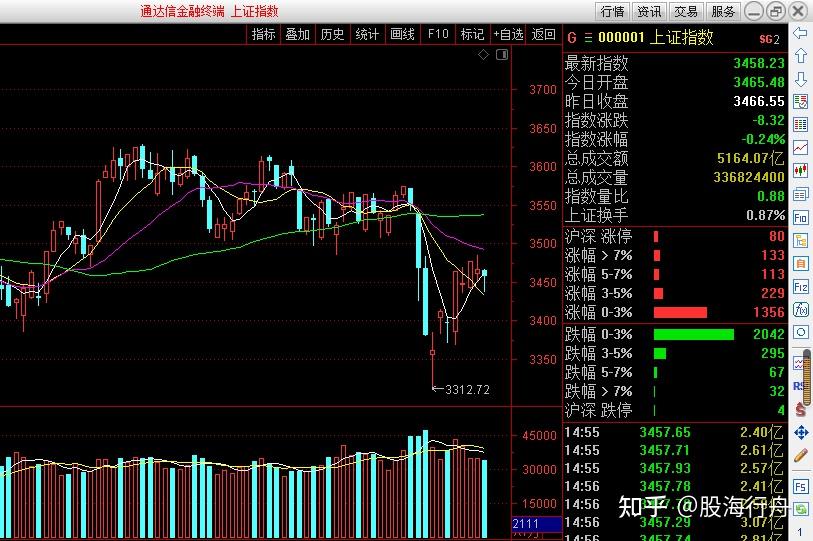
Task: Click the 2111 blue volume value box
Action: click(x=537, y=524)
